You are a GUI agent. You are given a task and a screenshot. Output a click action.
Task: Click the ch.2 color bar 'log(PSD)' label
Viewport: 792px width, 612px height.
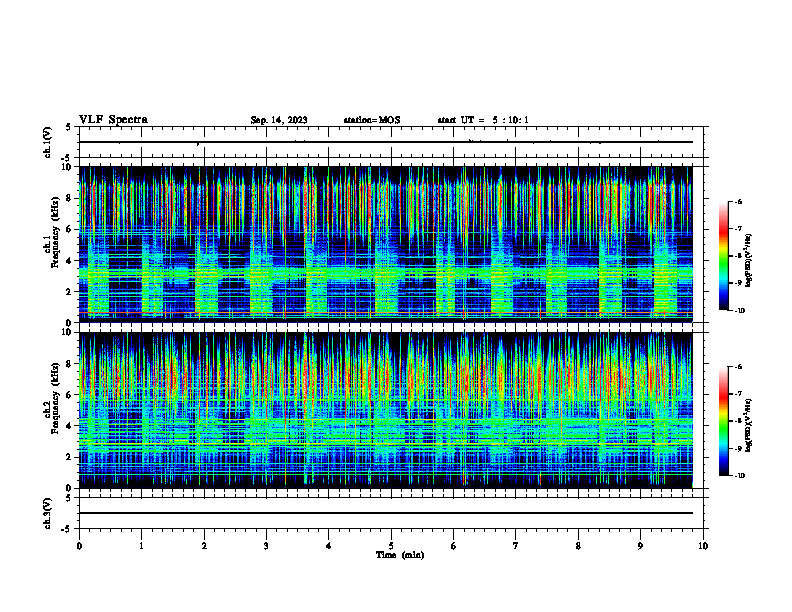(x=749, y=425)
